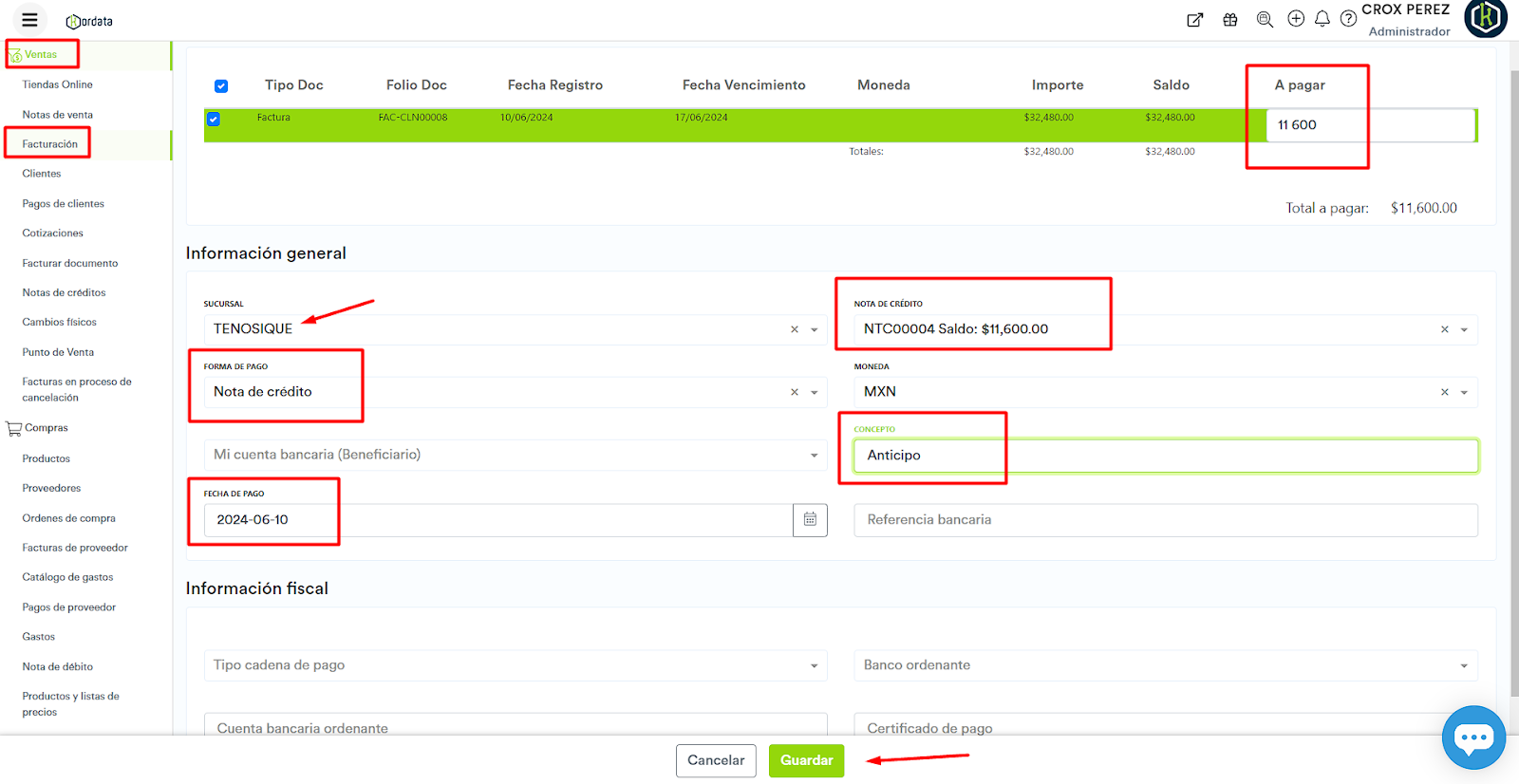The width and height of the screenshot is (1519, 784).
Task: Expand the Banco ordenante dropdown
Action: pos(1464,666)
